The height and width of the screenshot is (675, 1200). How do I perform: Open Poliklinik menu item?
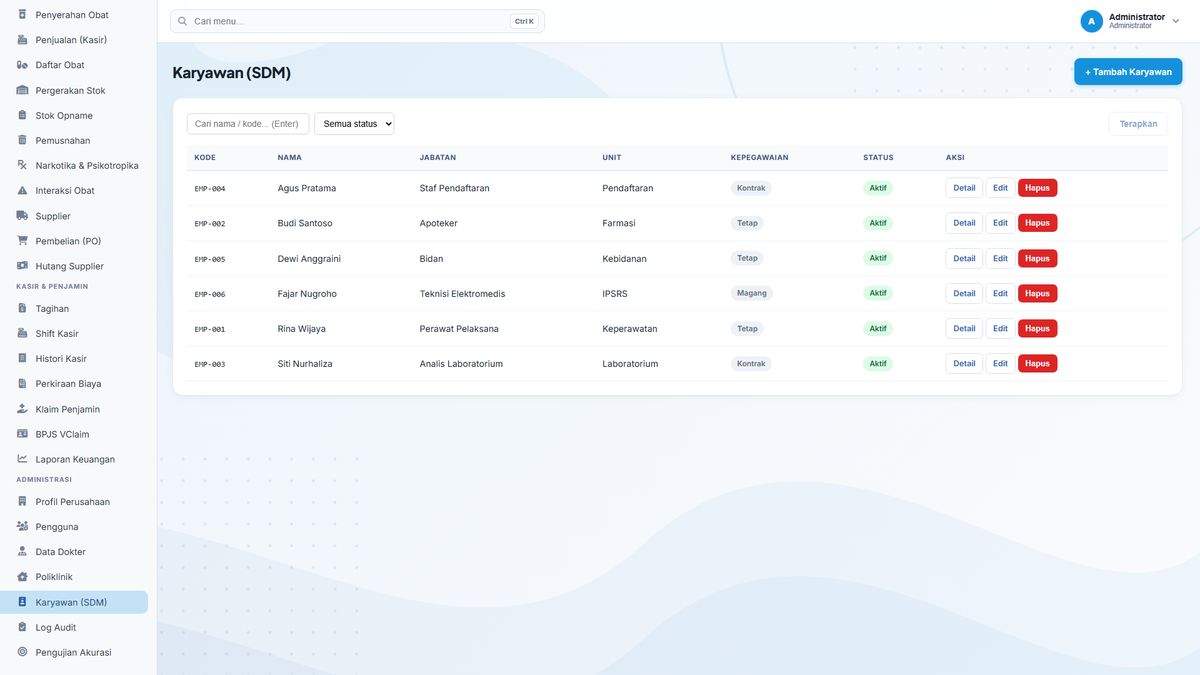point(74,577)
